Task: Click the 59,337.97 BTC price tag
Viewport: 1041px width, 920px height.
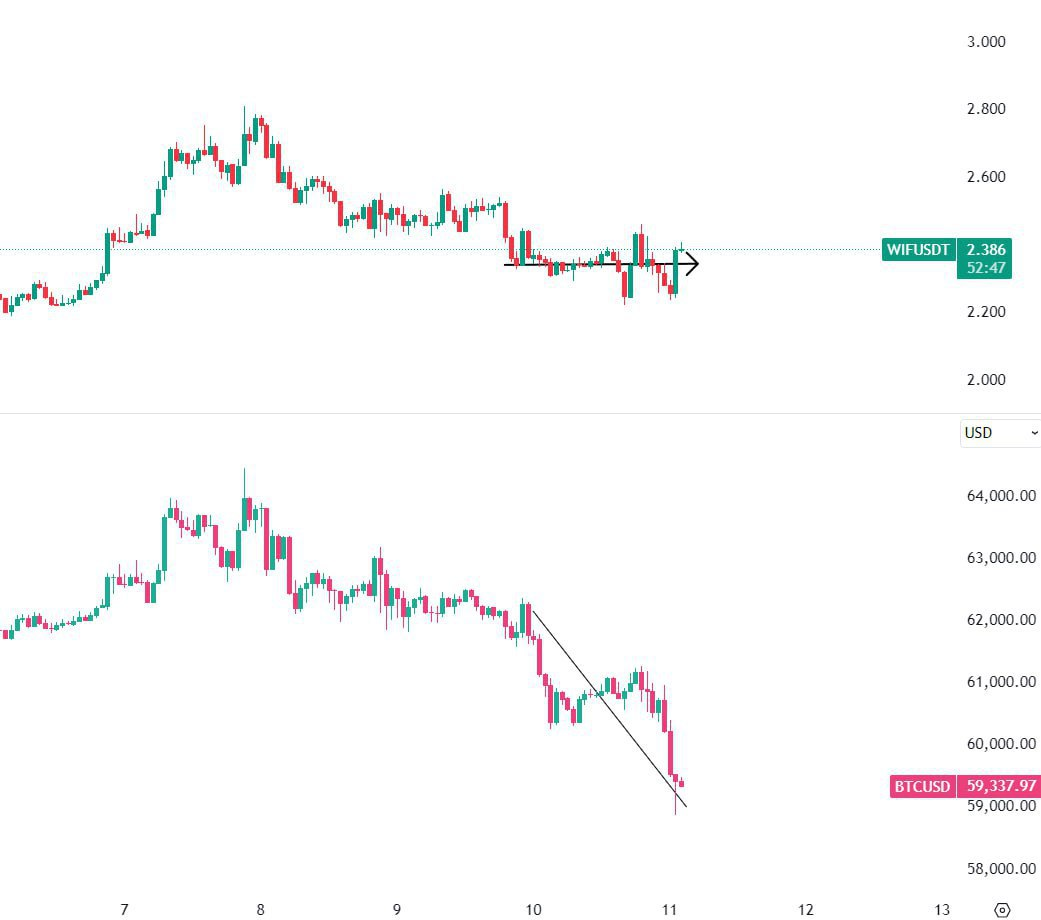Action: 1000,787
